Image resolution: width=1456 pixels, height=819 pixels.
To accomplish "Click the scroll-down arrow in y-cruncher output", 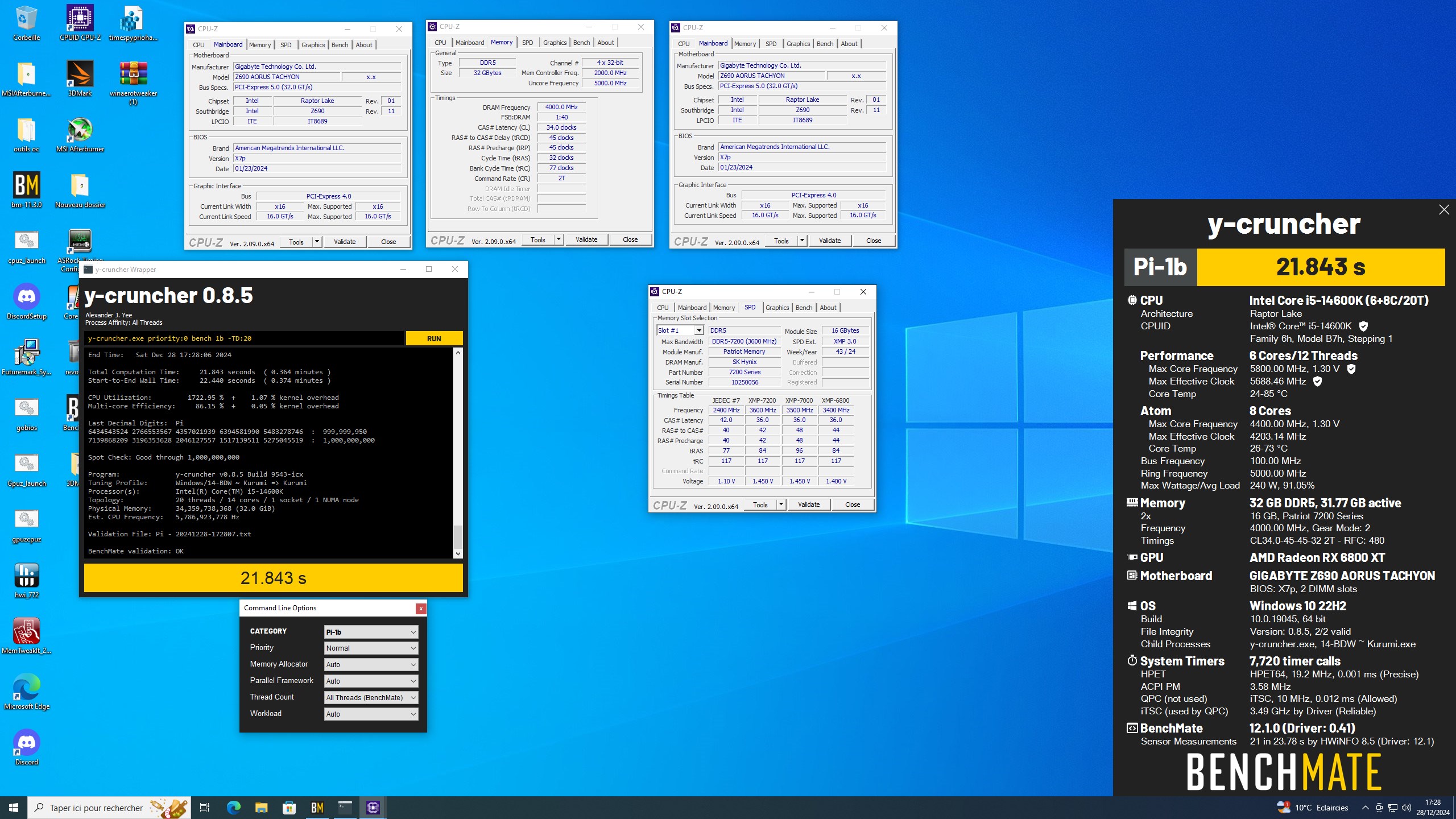I will [458, 554].
